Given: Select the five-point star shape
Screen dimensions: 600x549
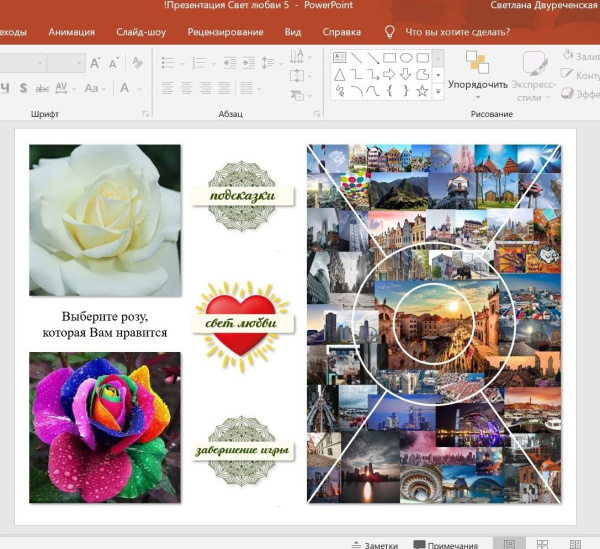Looking at the screenshot, I should pos(422,91).
